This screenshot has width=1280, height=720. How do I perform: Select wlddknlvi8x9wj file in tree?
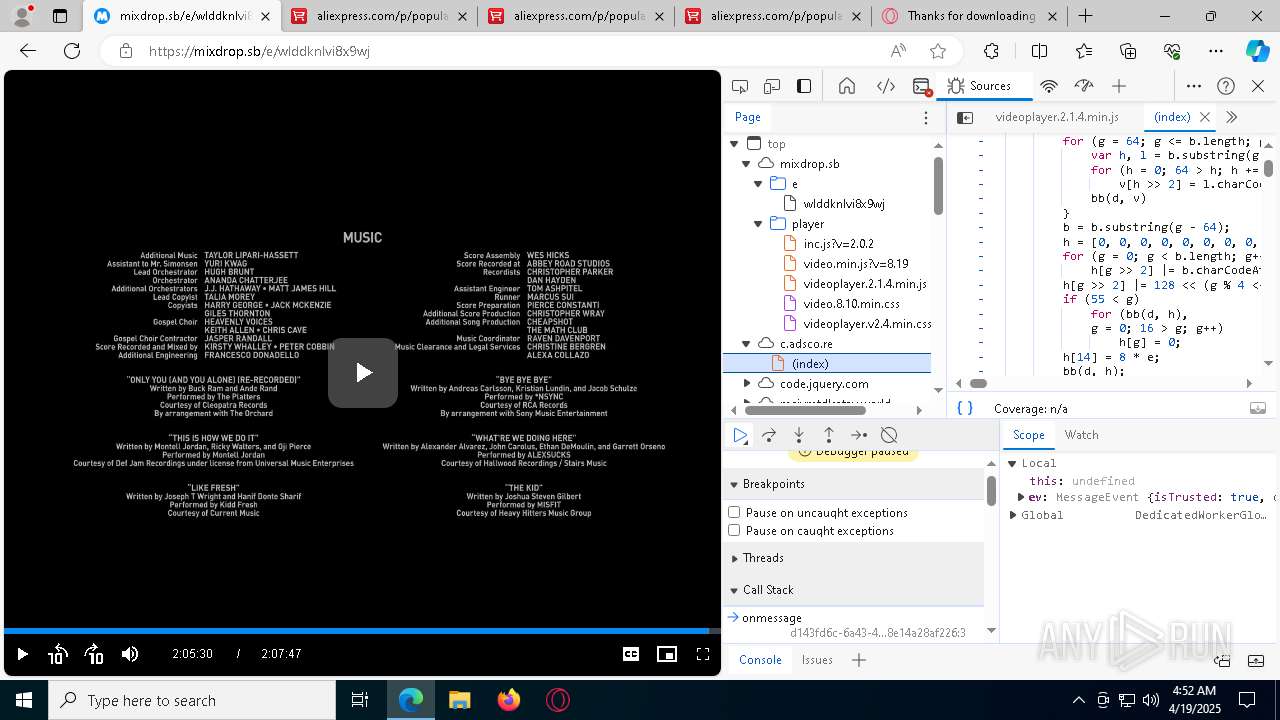(x=843, y=204)
